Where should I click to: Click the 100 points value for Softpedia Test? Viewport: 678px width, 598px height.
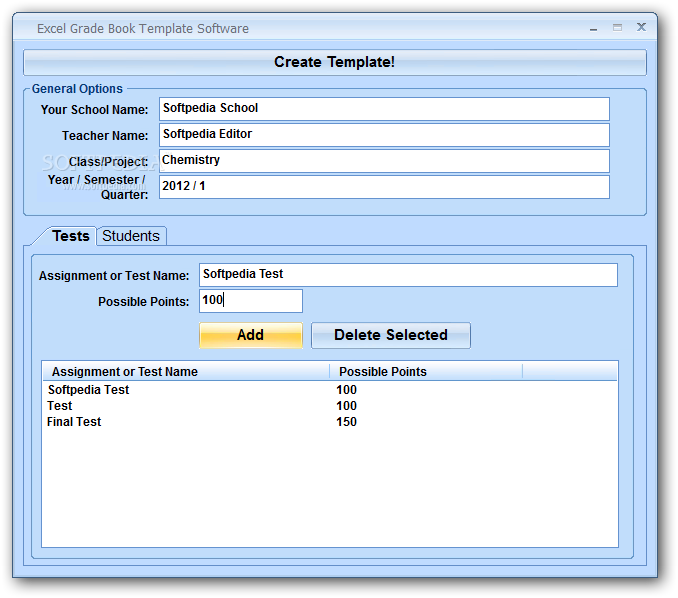click(346, 390)
